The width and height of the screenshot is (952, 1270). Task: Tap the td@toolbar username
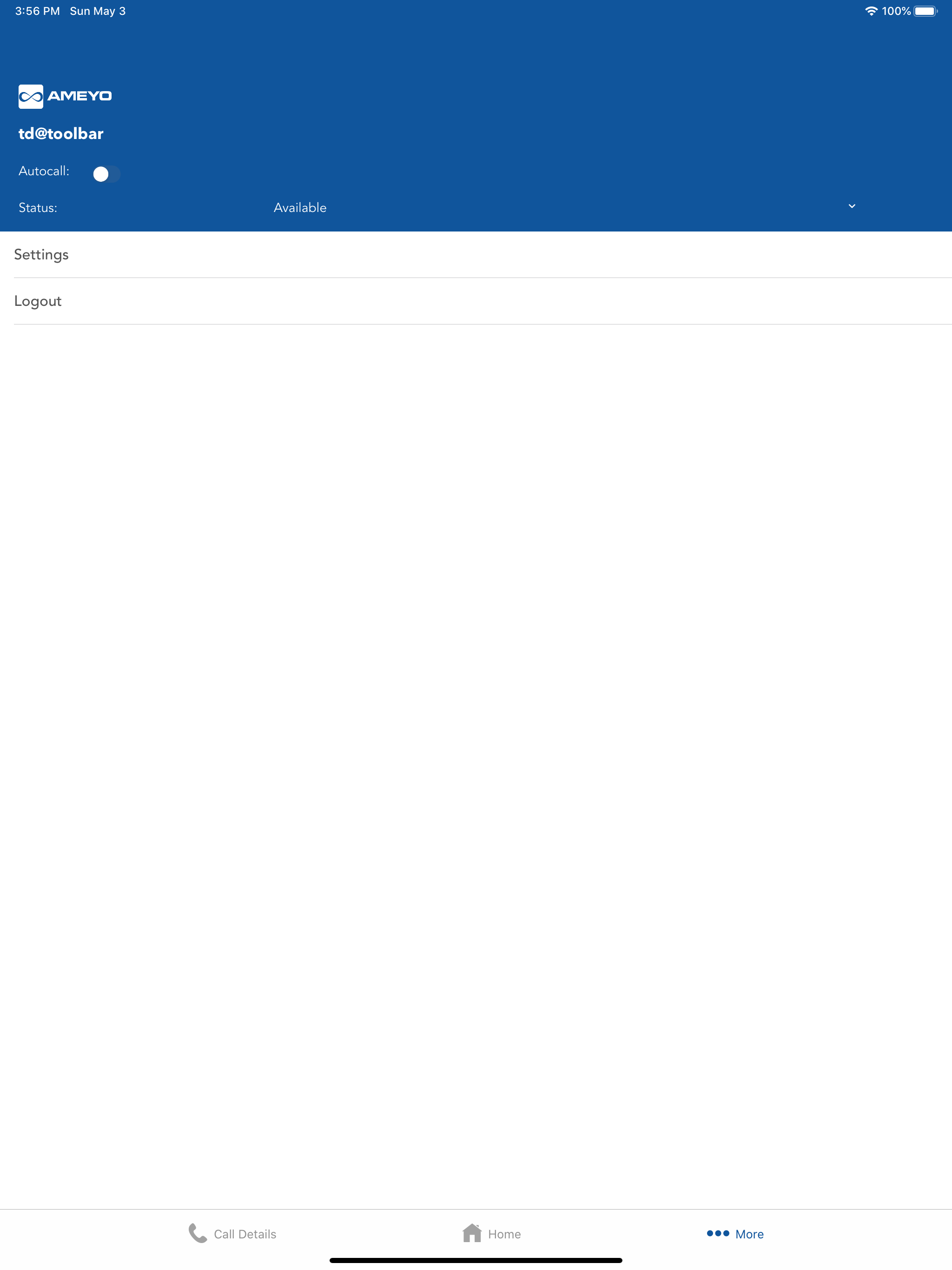click(61, 134)
